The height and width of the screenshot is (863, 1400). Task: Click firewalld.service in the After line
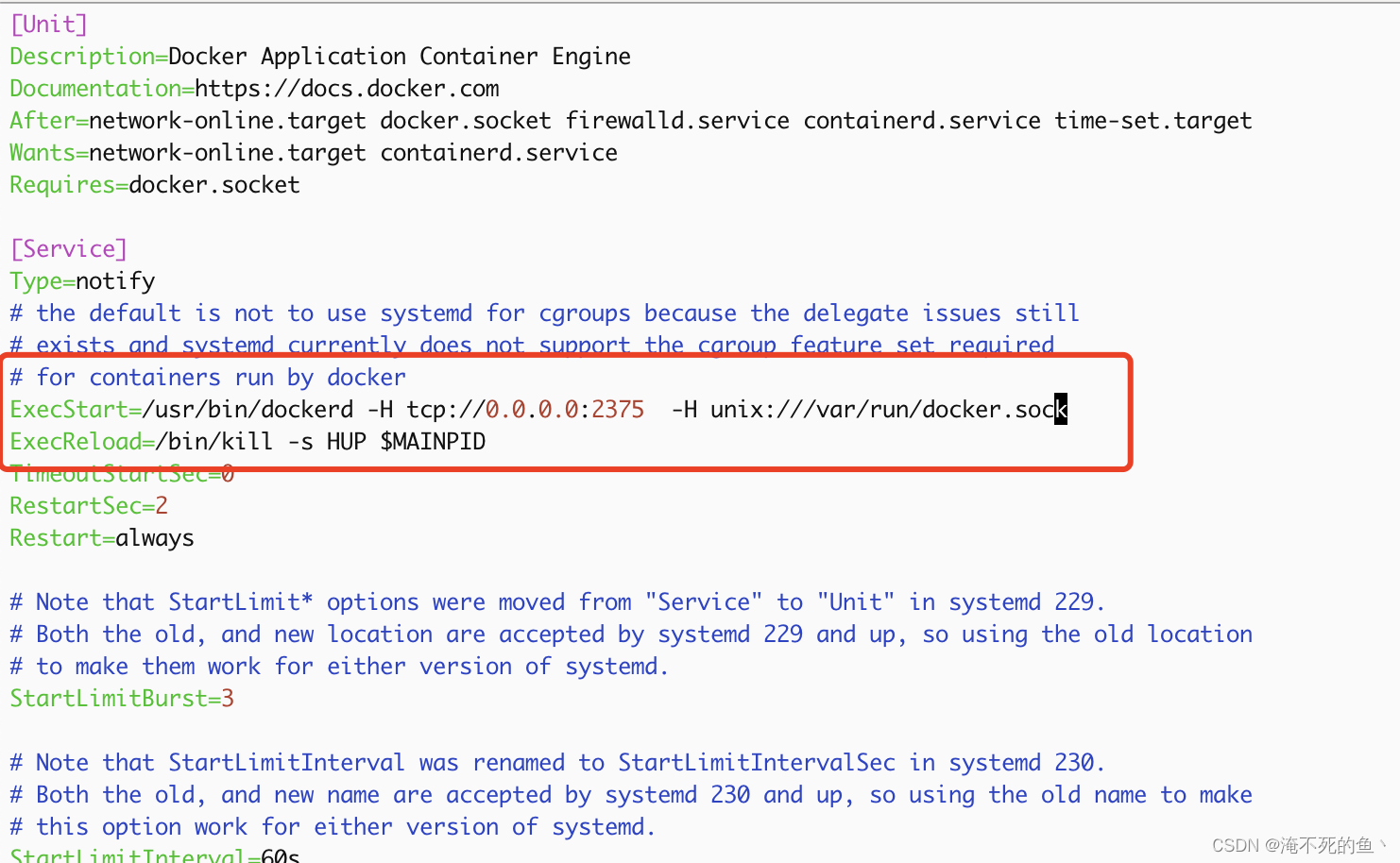pos(677,121)
